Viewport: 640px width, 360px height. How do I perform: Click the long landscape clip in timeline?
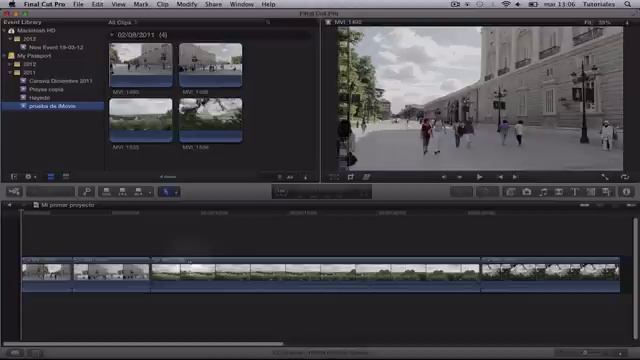[x=316, y=275]
